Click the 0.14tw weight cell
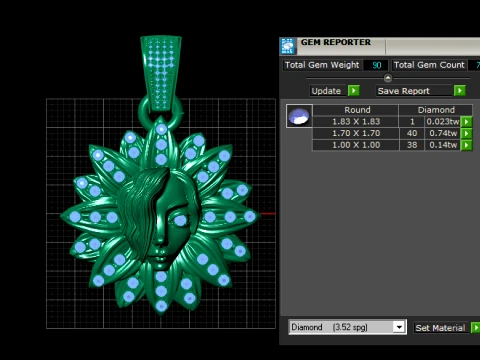 click(x=443, y=145)
